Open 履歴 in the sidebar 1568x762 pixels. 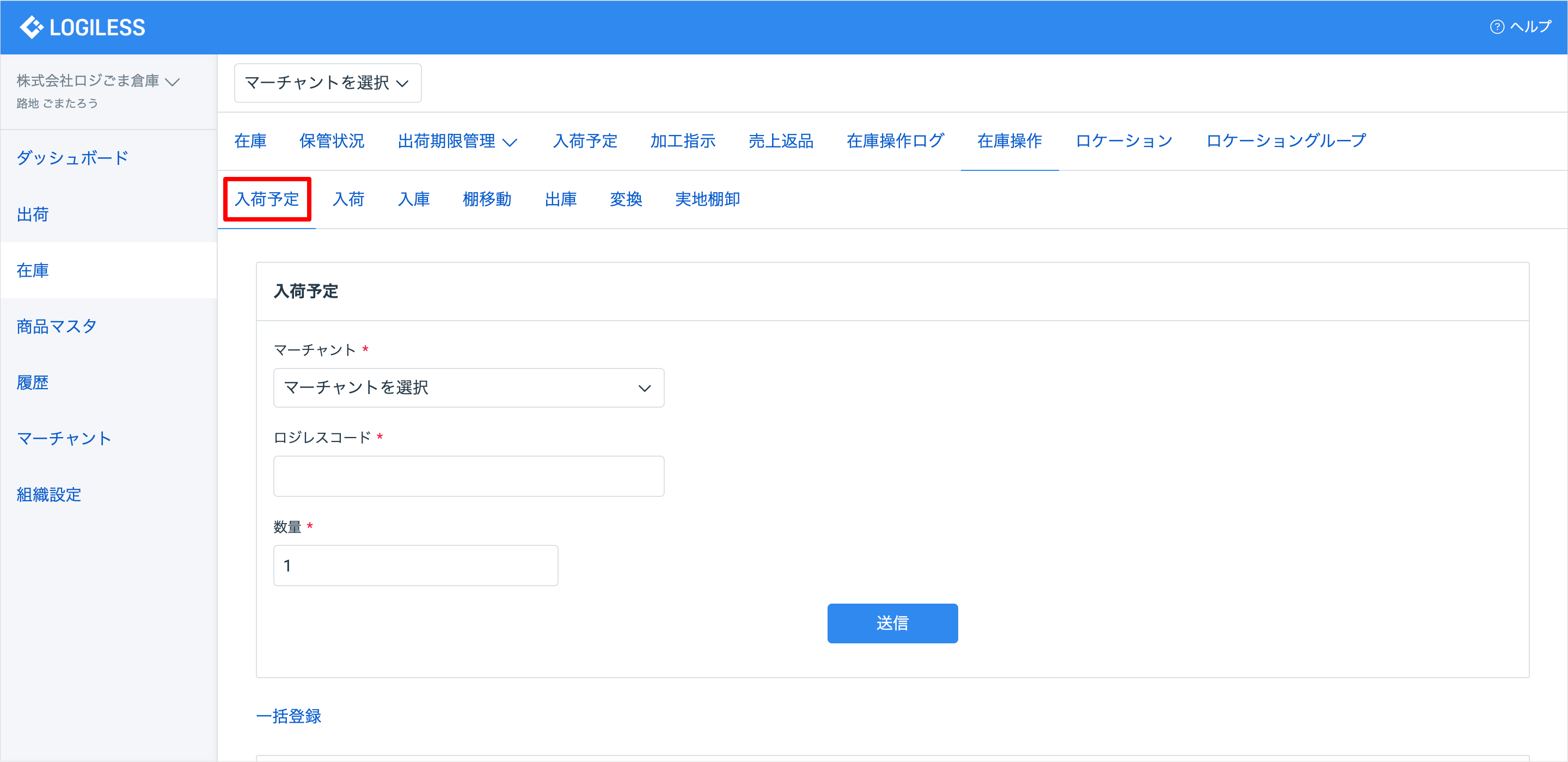click(x=33, y=382)
